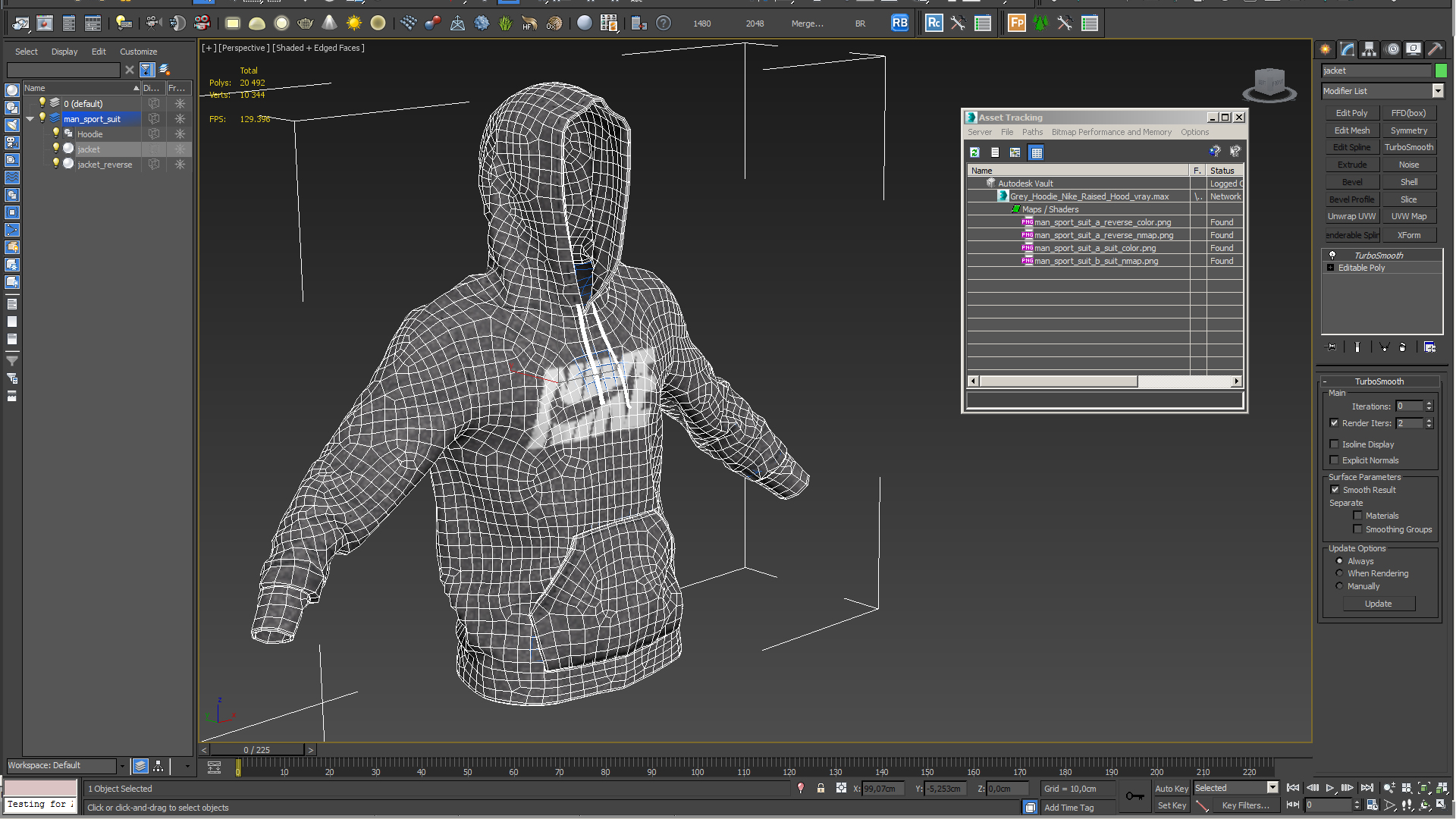Enable Separate by Smoothing Groups checkbox
This screenshot has width=1456, height=819.
pyautogui.click(x=1357, y=529)
